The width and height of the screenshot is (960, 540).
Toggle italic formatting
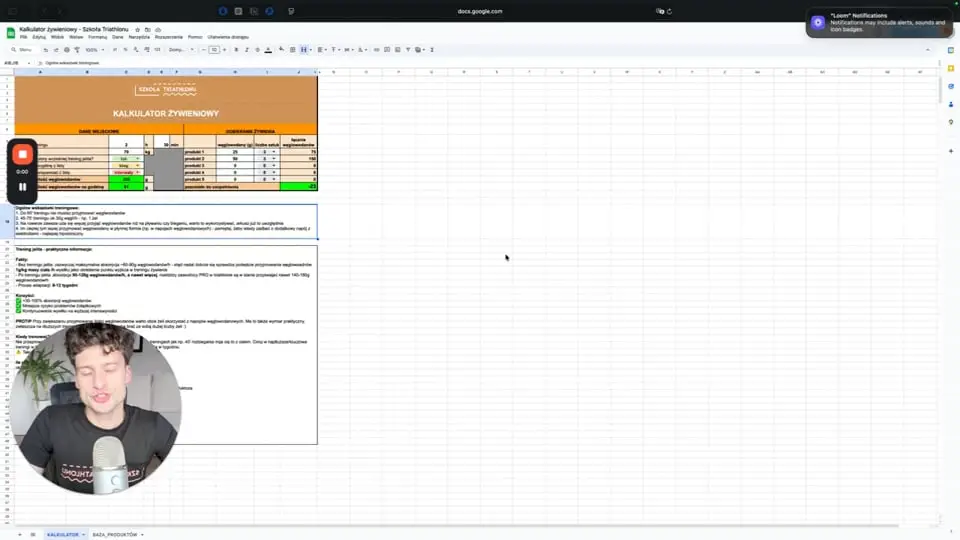coord(247,50)
